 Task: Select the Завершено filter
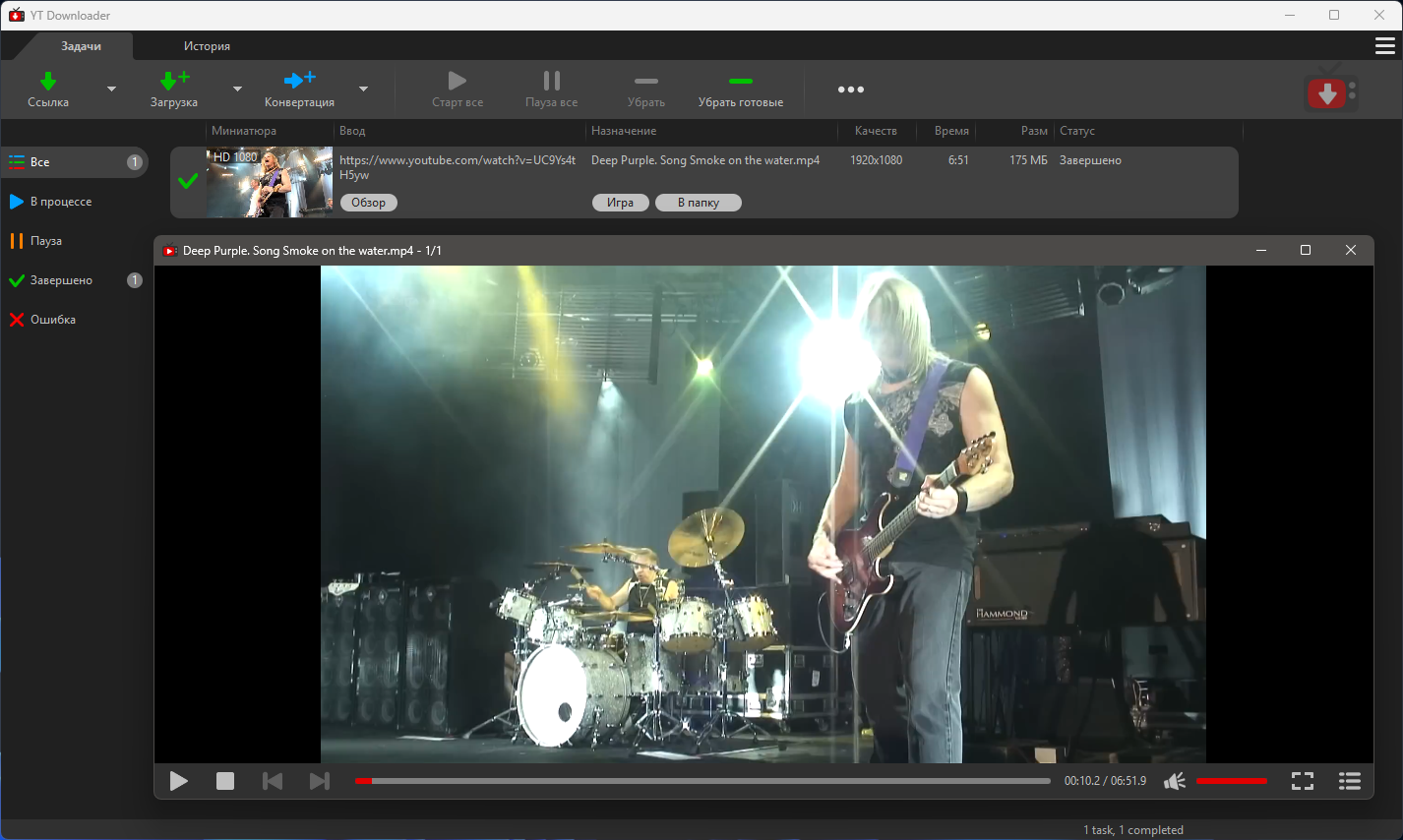[x=74, y=280]
